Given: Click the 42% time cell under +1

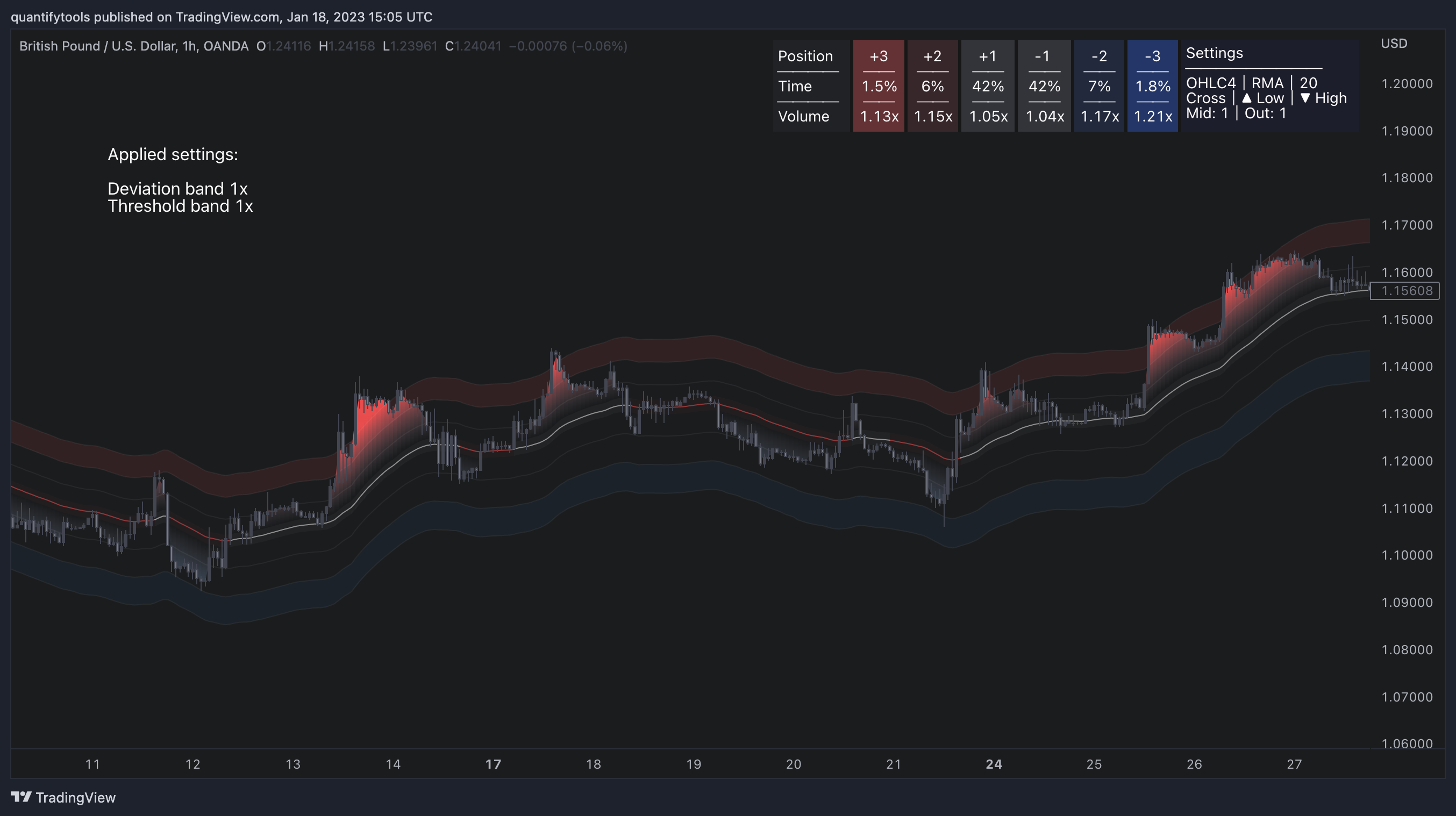Looking at the screenshot, I should coord(988,87).
